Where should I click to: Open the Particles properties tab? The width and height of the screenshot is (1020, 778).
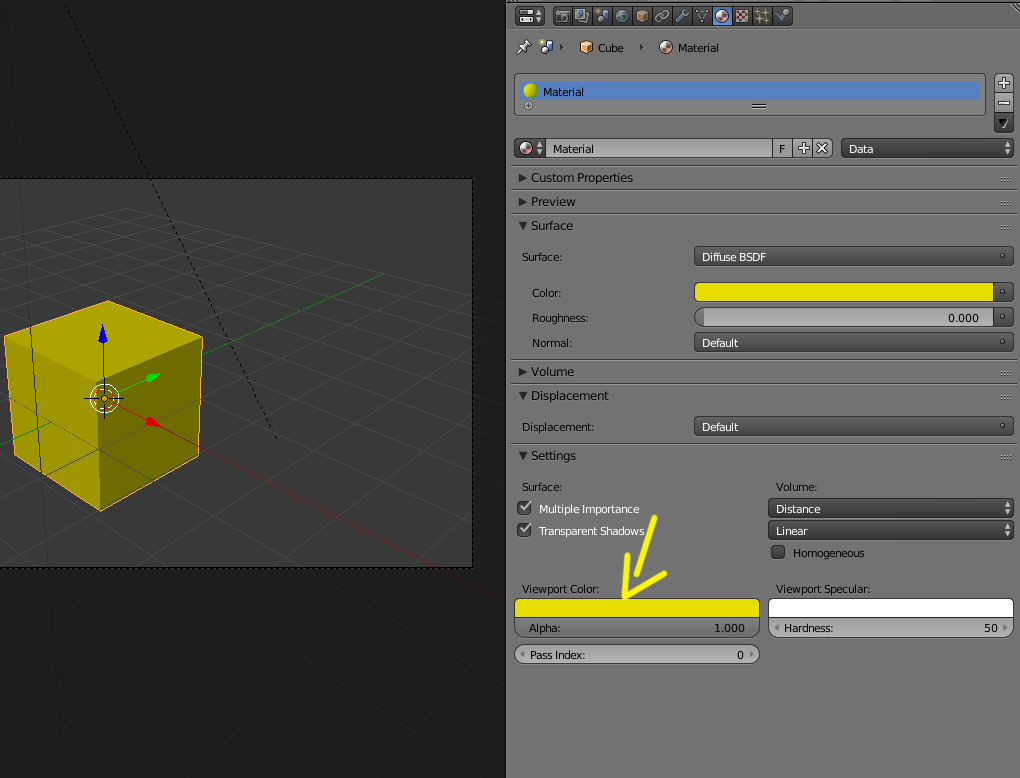762,16
